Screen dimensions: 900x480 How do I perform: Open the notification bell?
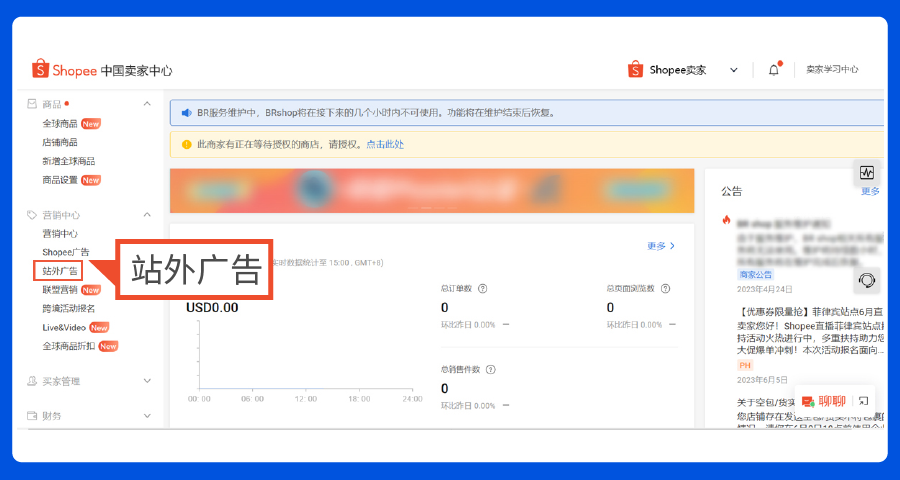coord(774,70)
